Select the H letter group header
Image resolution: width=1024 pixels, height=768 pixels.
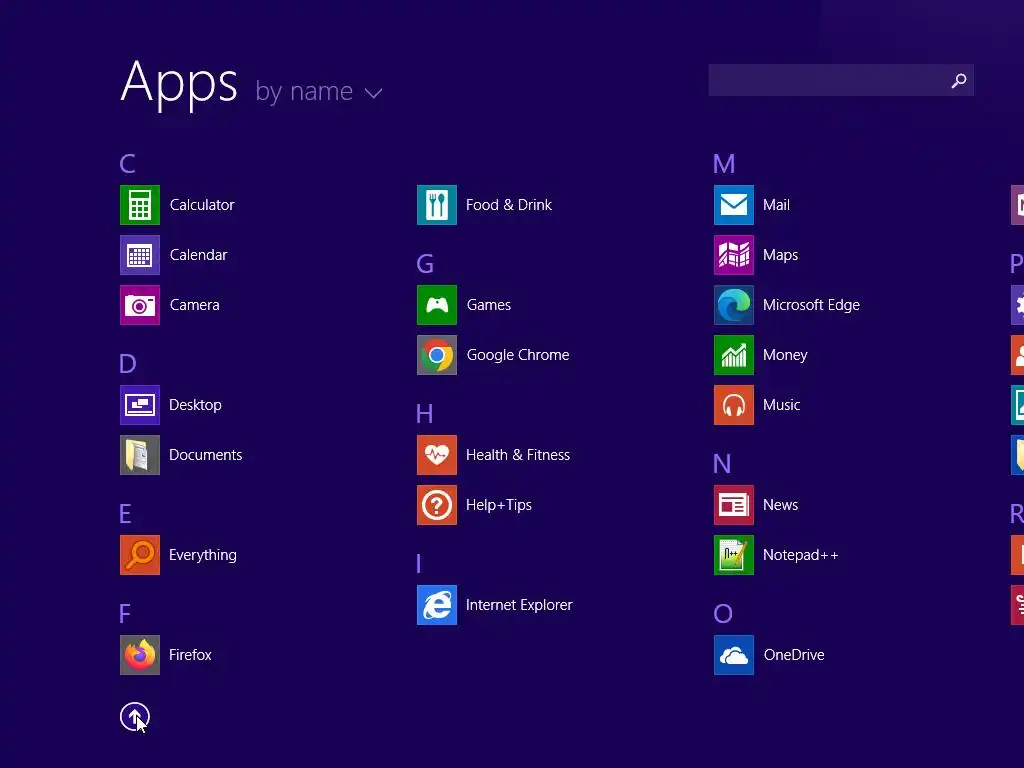[424, 413]
